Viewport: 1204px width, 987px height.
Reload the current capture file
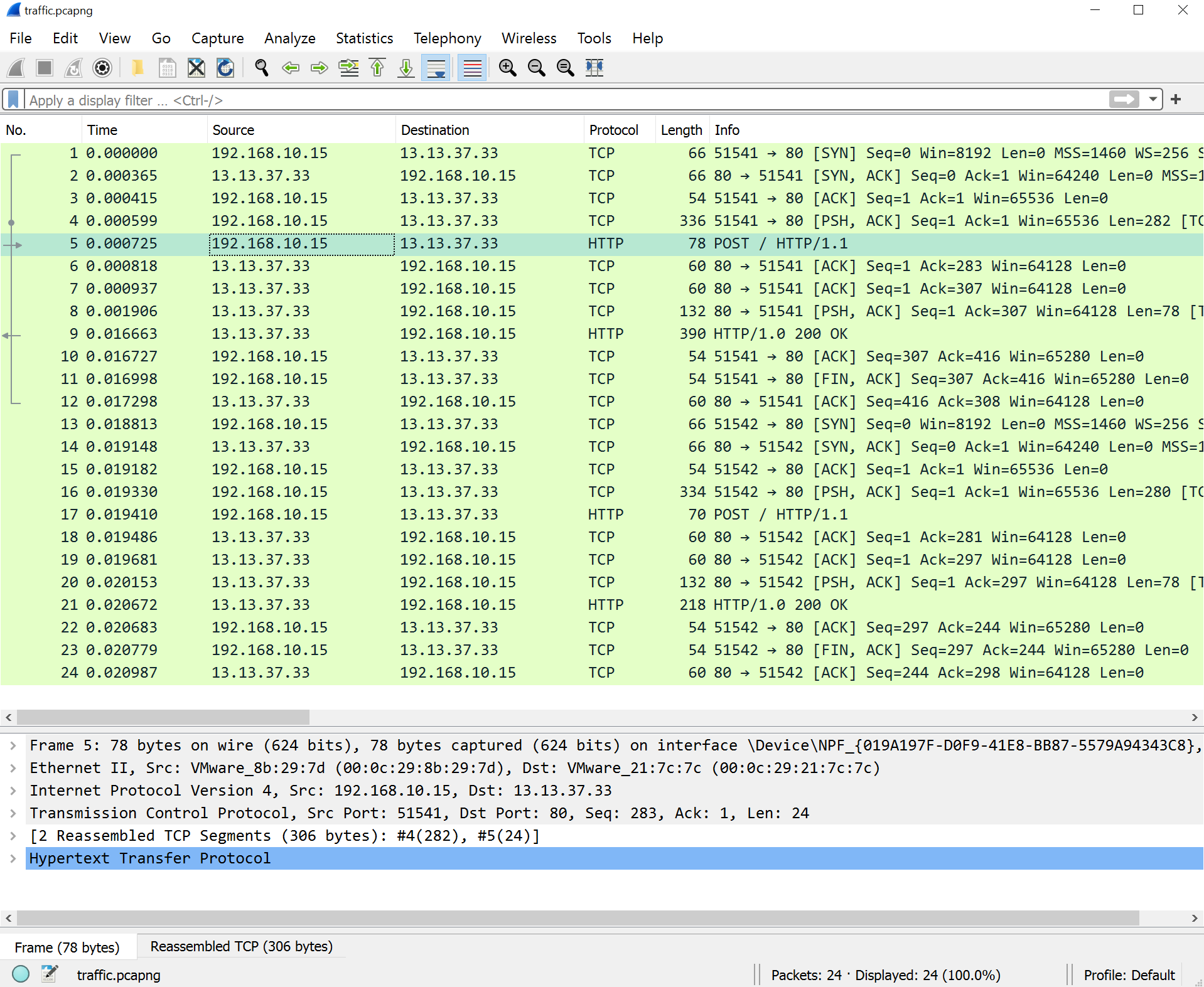tap(225, 68)
